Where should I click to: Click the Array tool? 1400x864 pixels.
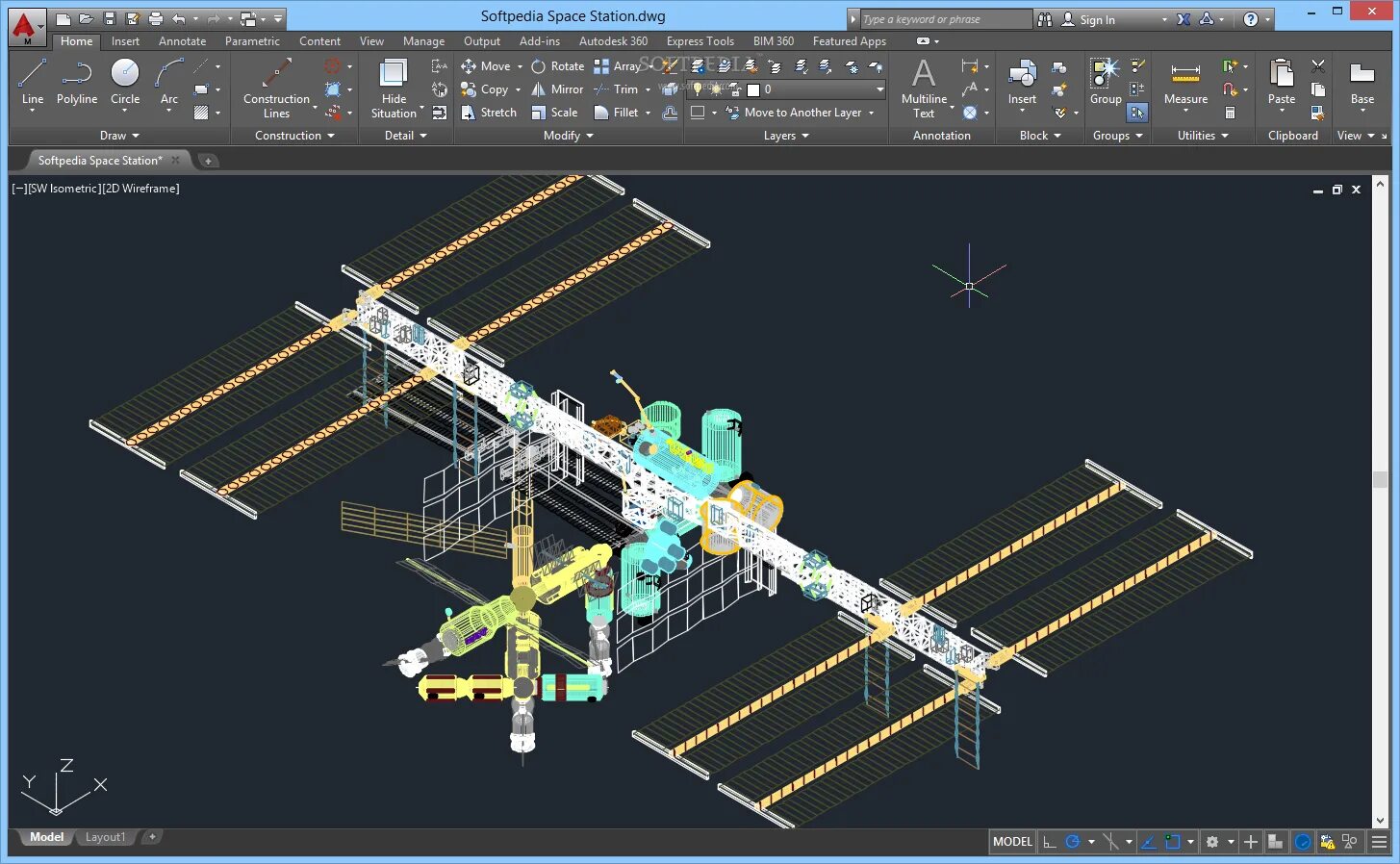click(617, 66)
